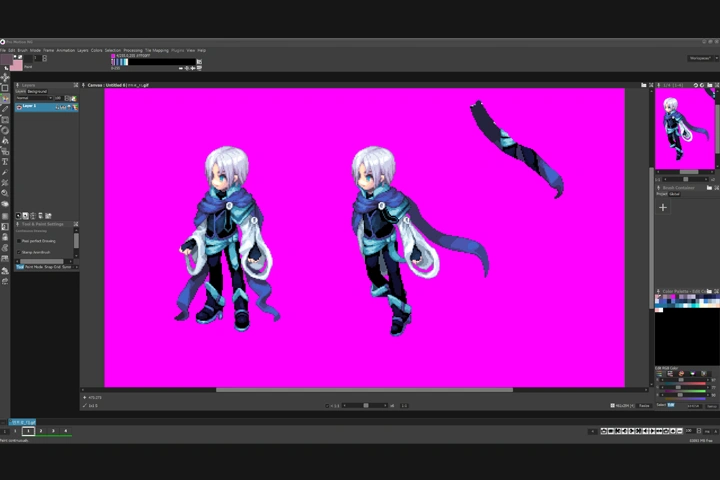Open folder icon in Canvas title bar
Image resolution: width=720 pixels, height=480 pixels.
point(643,85)
